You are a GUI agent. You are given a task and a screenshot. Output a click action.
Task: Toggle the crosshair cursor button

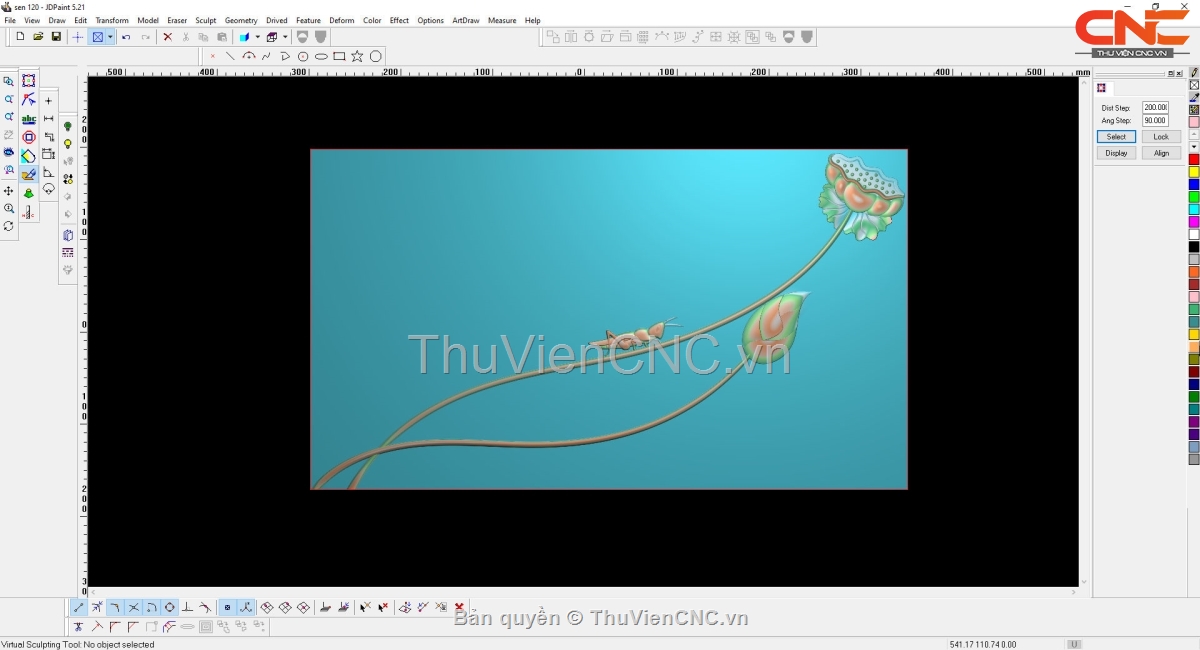coord(78,37)
